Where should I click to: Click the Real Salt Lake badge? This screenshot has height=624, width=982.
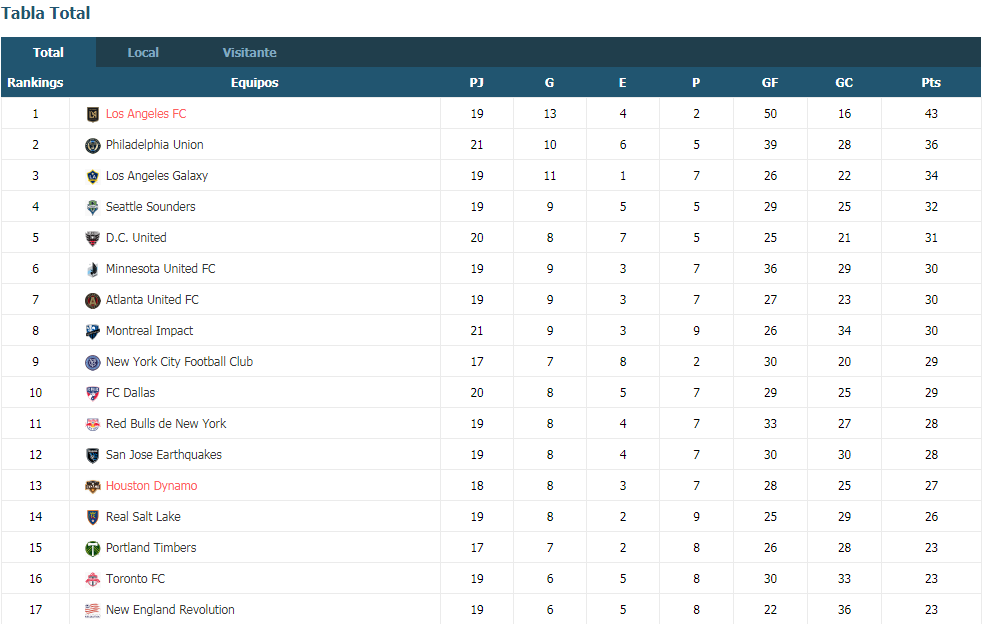tap(93, 517)
